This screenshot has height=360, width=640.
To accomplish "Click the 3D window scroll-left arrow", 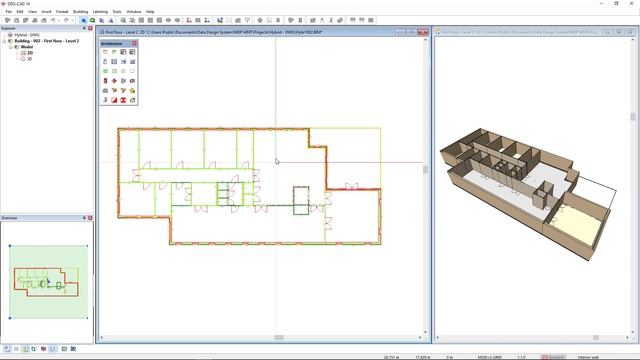I will (438, 338).
